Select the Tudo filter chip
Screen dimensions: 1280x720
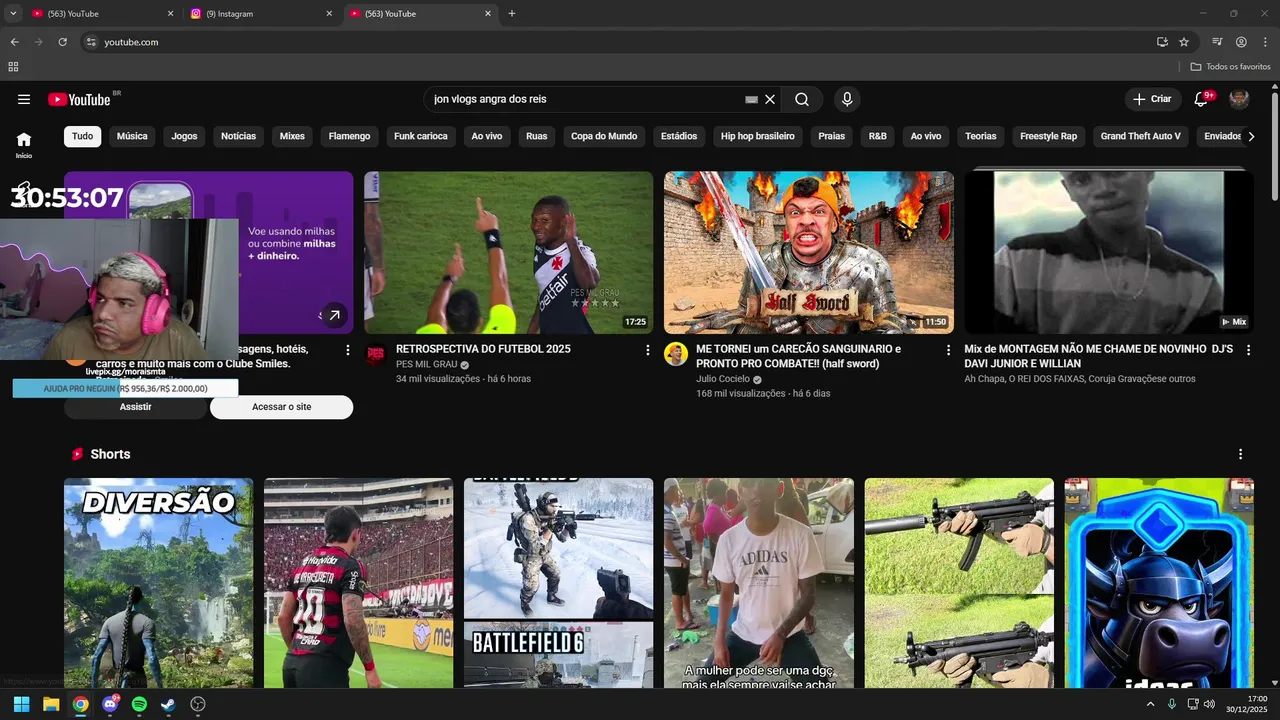pos(83,136)
